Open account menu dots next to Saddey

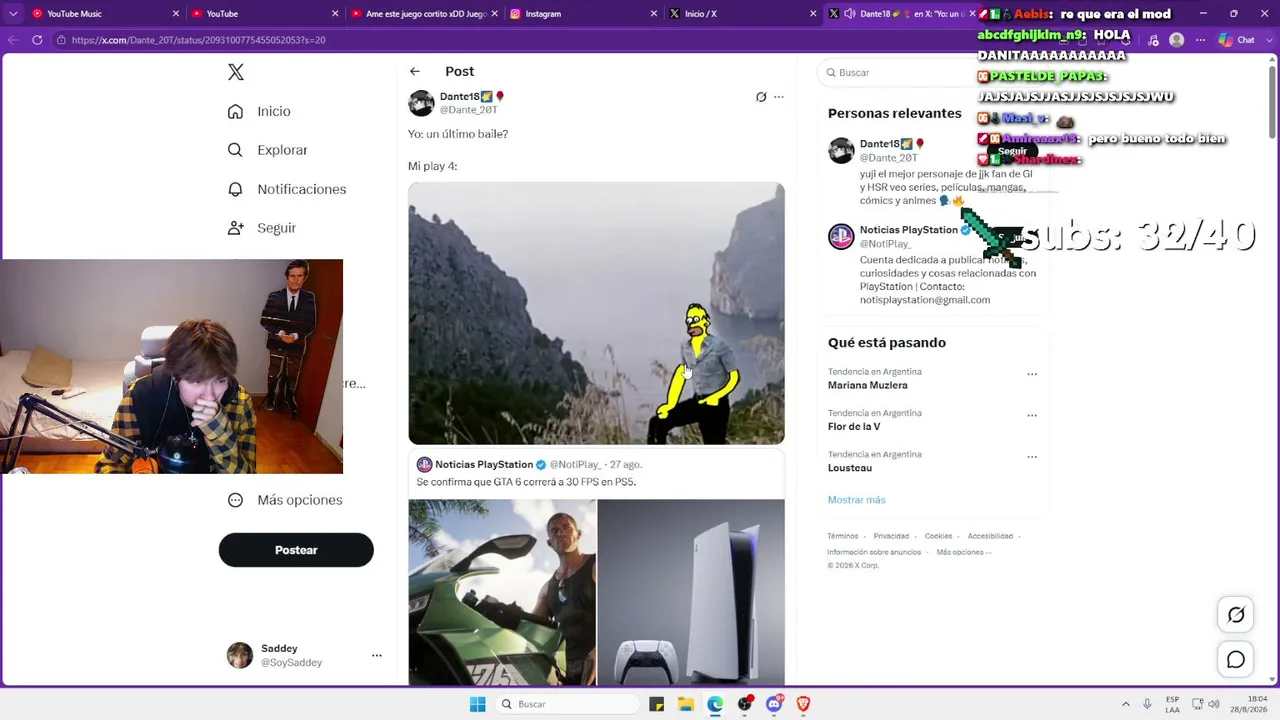click(377, 655)
